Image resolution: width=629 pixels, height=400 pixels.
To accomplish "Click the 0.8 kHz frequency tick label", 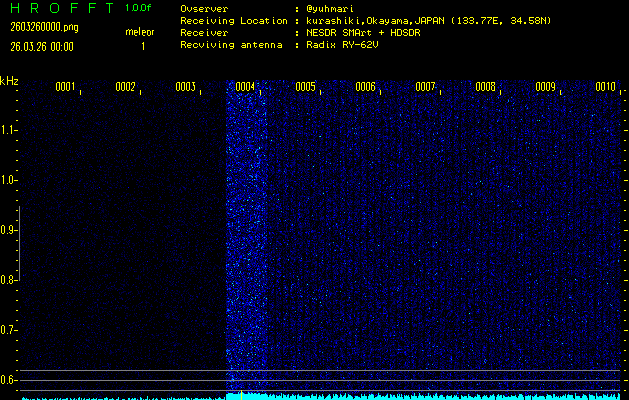I will point(9,280).
